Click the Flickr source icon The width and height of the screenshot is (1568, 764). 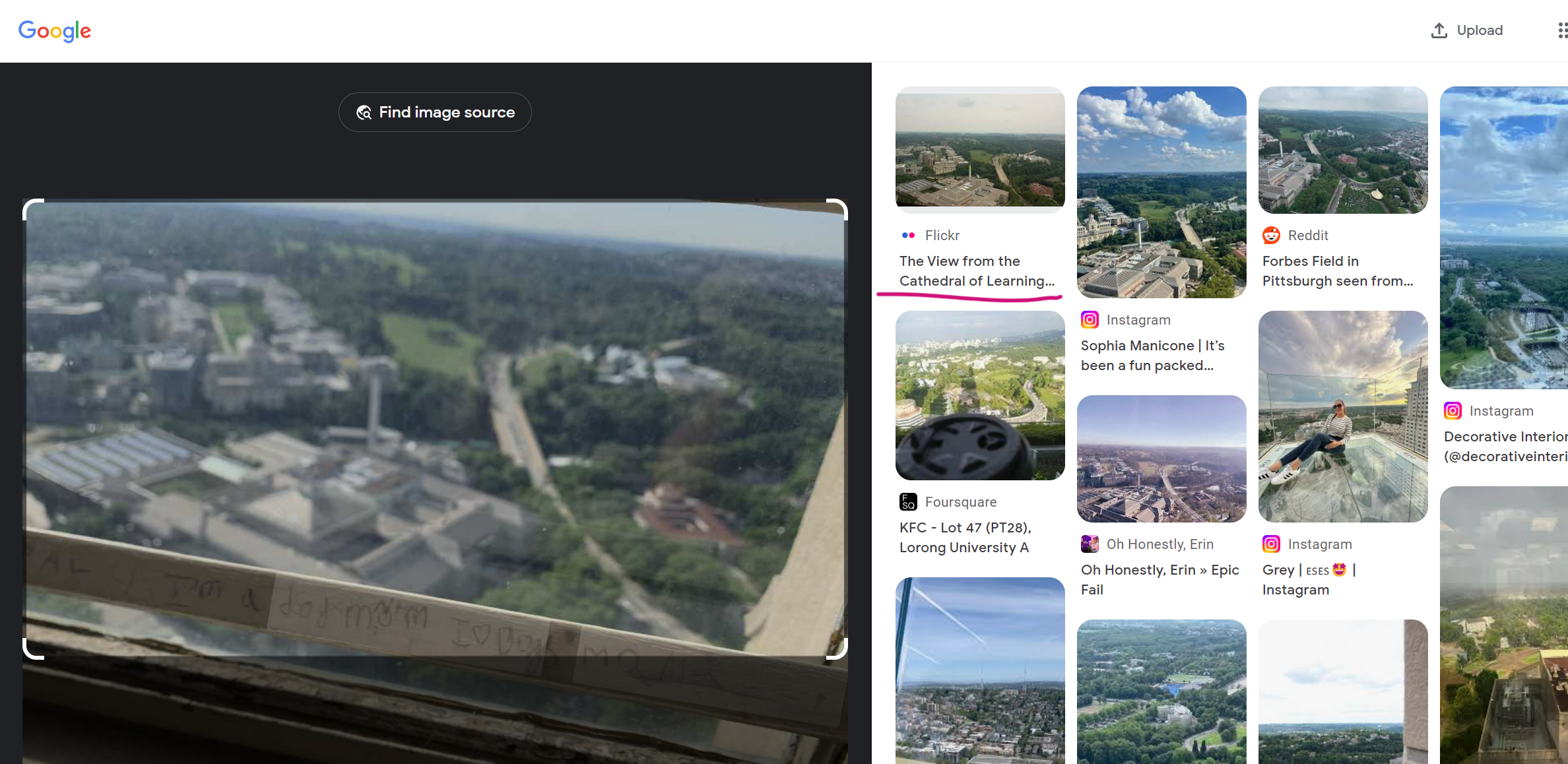click(908, 236)
